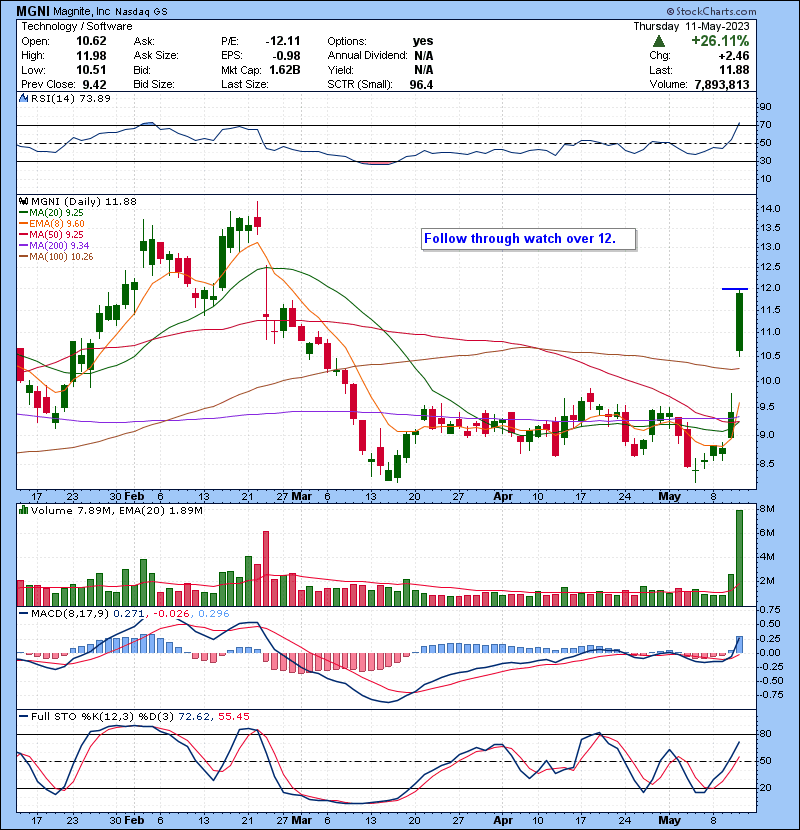Click the MACD 0.50 axis label

coord(770,624)
